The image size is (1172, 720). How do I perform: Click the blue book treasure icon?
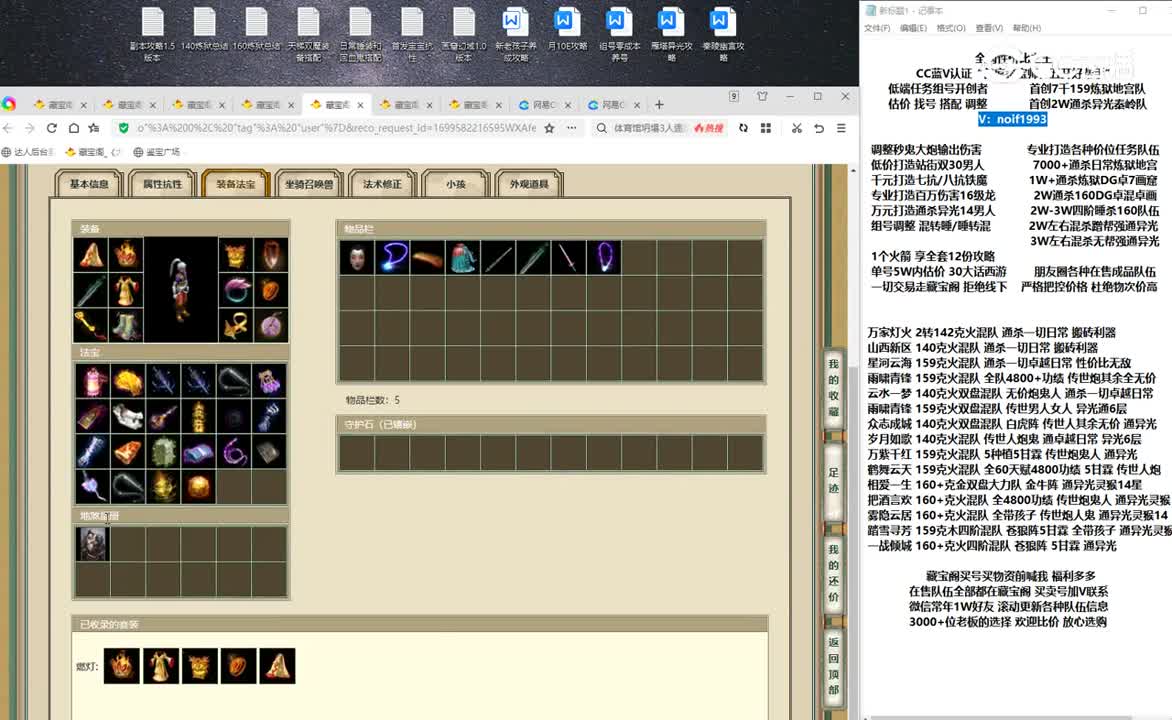(x=198, y=452)
